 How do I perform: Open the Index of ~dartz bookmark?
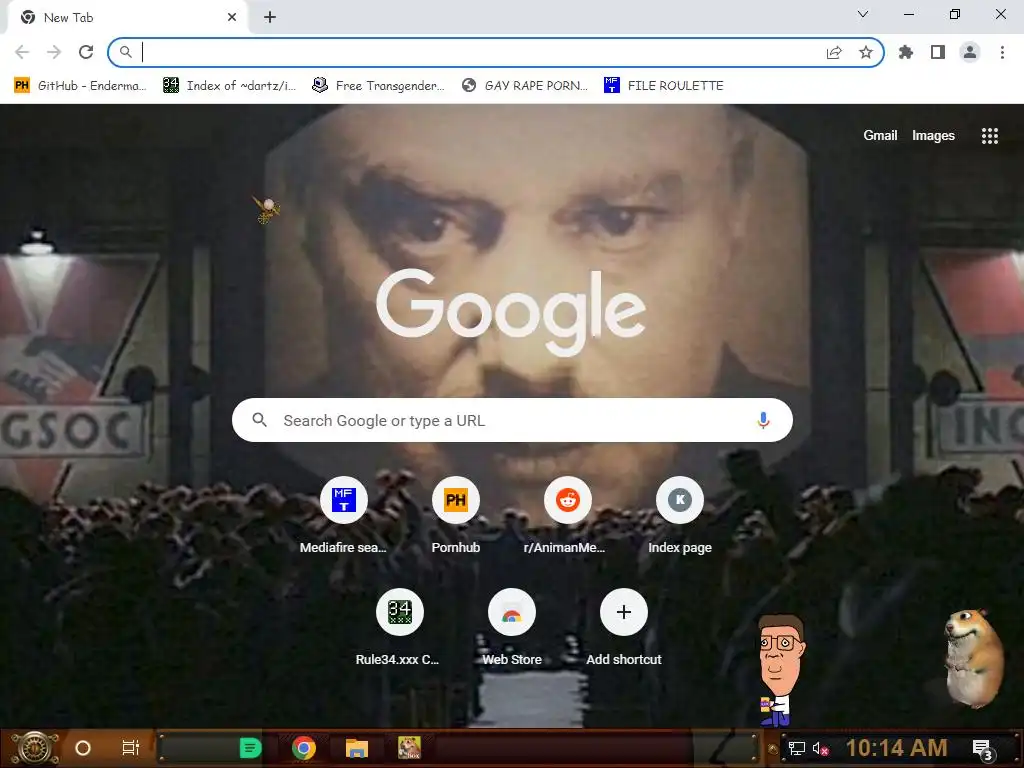coord(229,86)
